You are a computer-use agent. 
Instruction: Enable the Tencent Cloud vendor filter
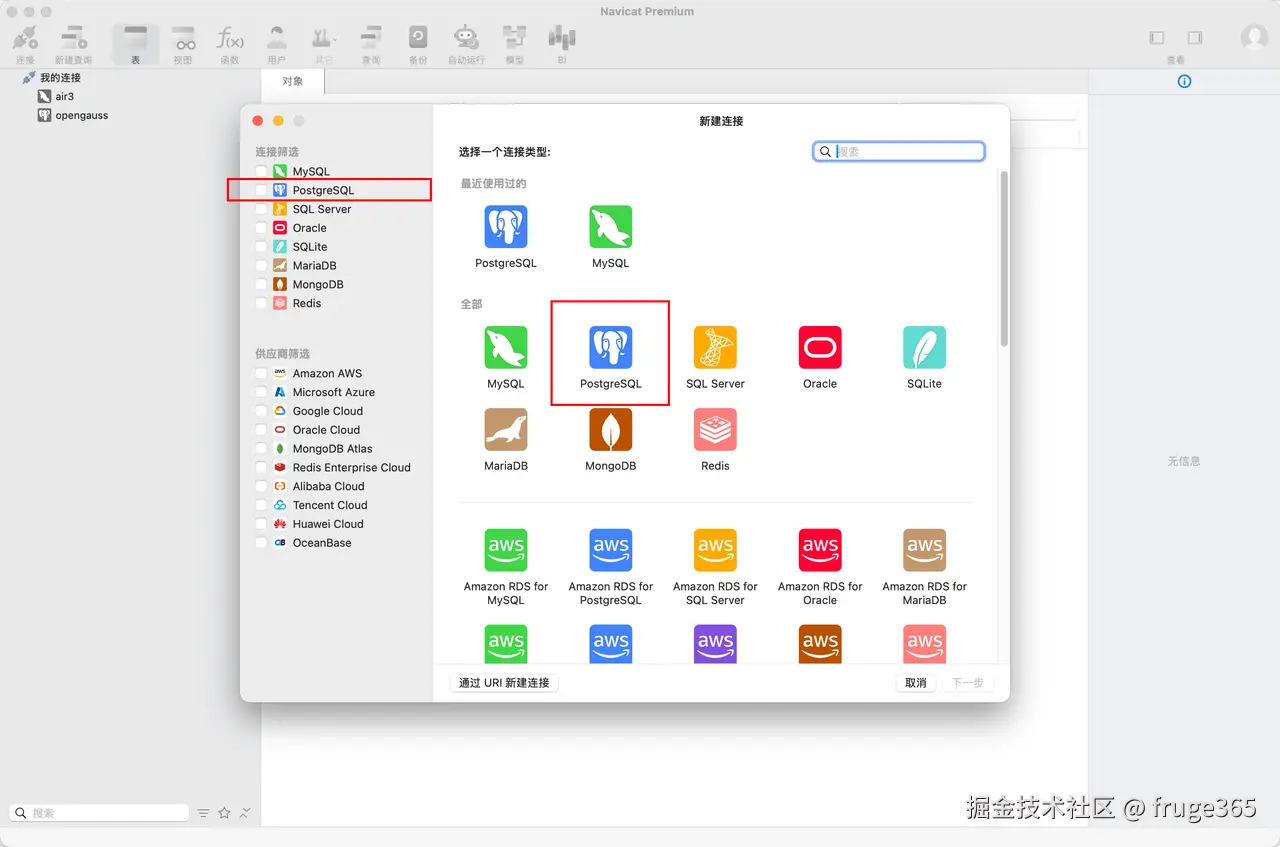click(262, 505)
